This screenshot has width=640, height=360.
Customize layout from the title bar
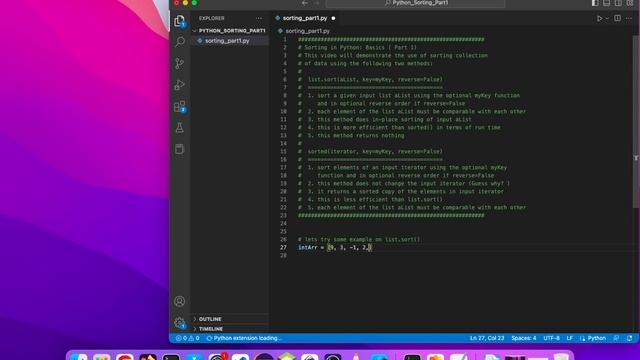(x=630, y=3)
